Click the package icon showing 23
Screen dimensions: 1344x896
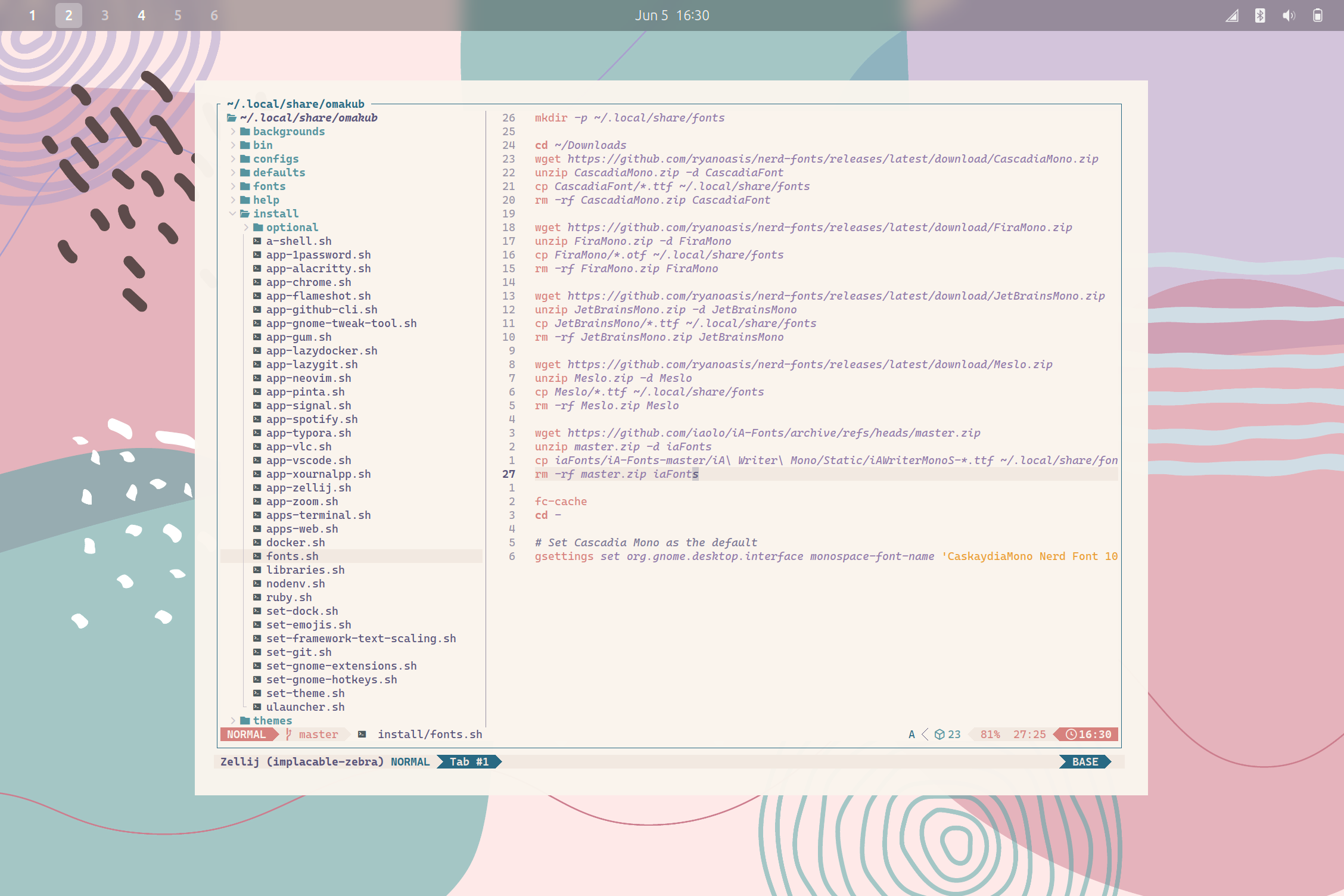tap(939, 734)
